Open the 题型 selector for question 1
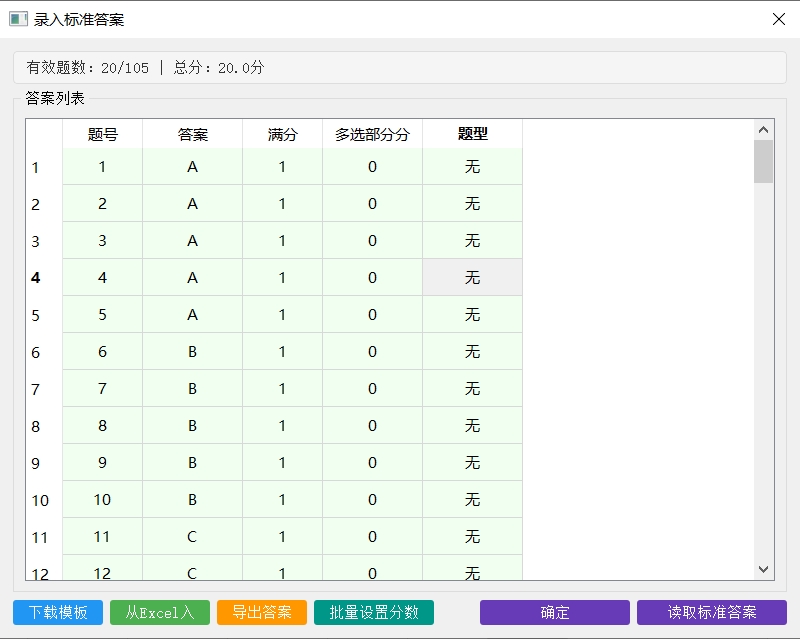This screenshot has height=639, width=800. [472, 167]
